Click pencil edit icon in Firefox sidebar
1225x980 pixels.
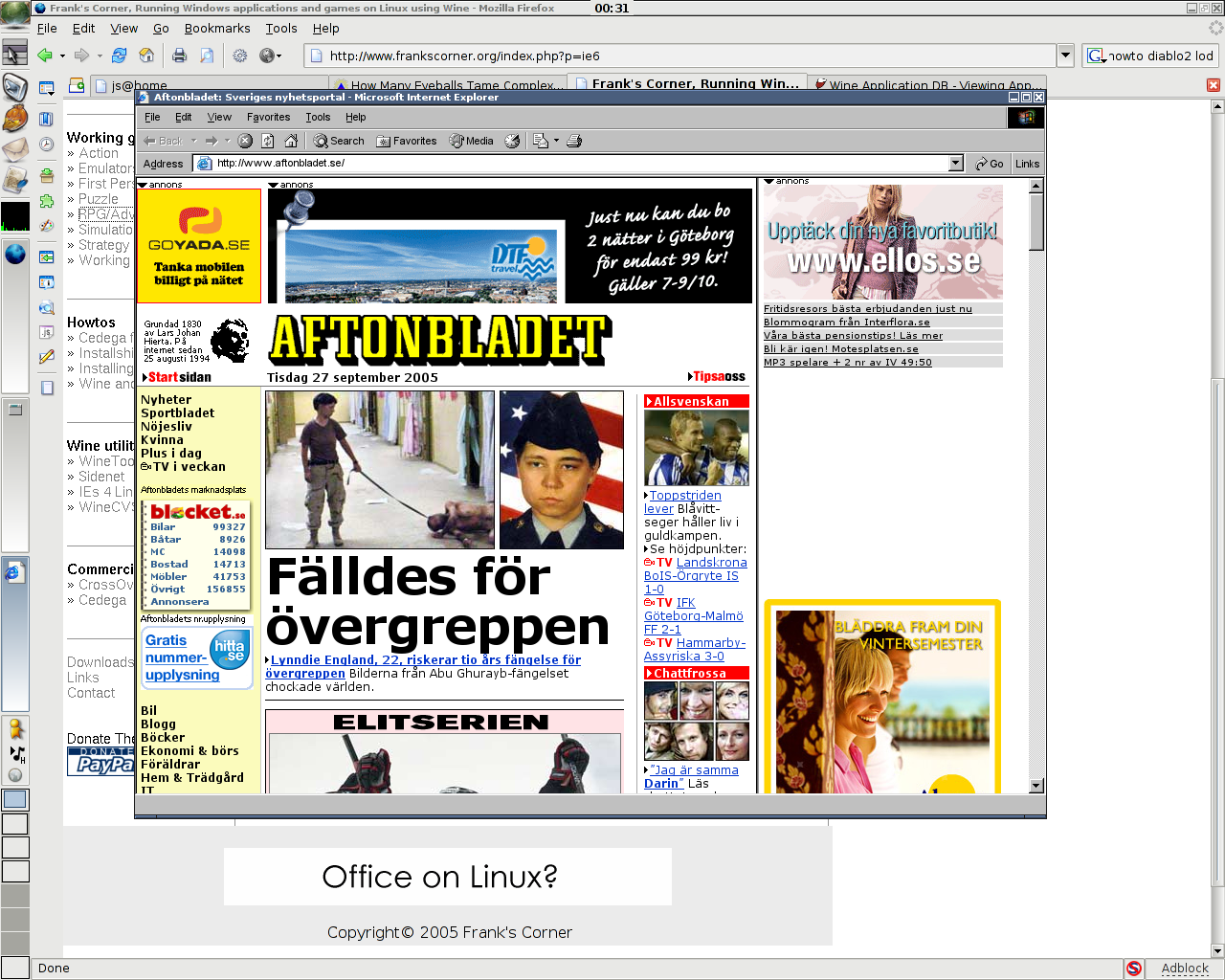(46, 357)
